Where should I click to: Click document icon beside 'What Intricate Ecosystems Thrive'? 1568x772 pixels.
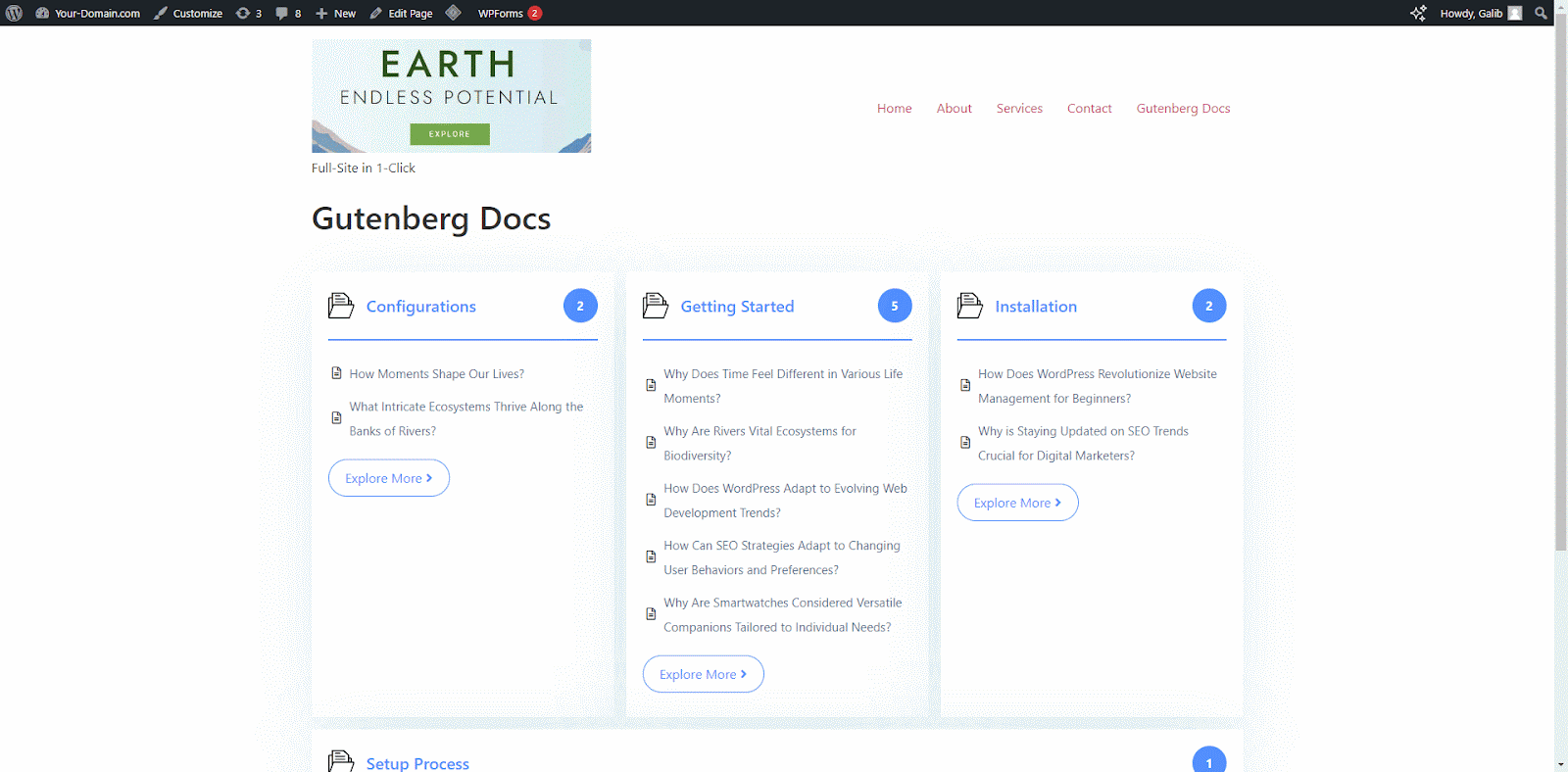pos(336,417)
